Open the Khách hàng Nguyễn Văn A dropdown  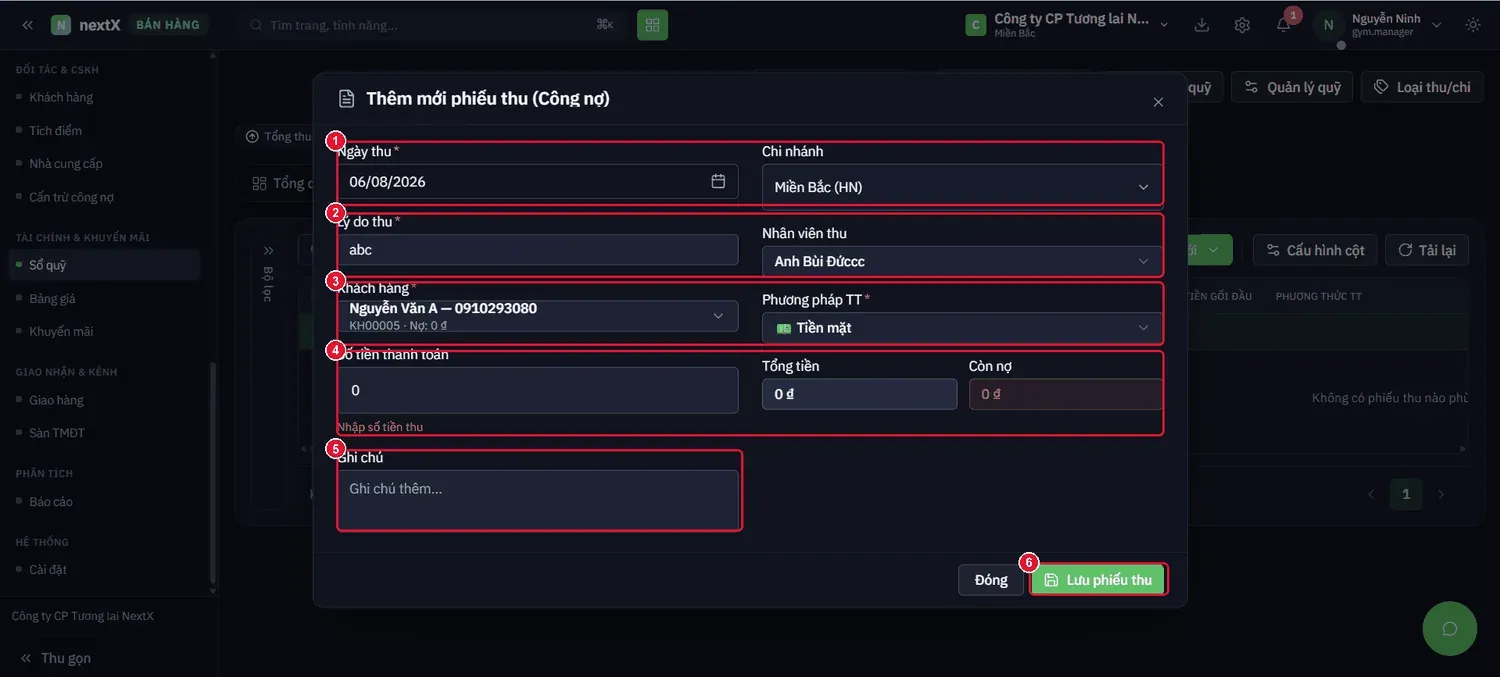[538, 315]
